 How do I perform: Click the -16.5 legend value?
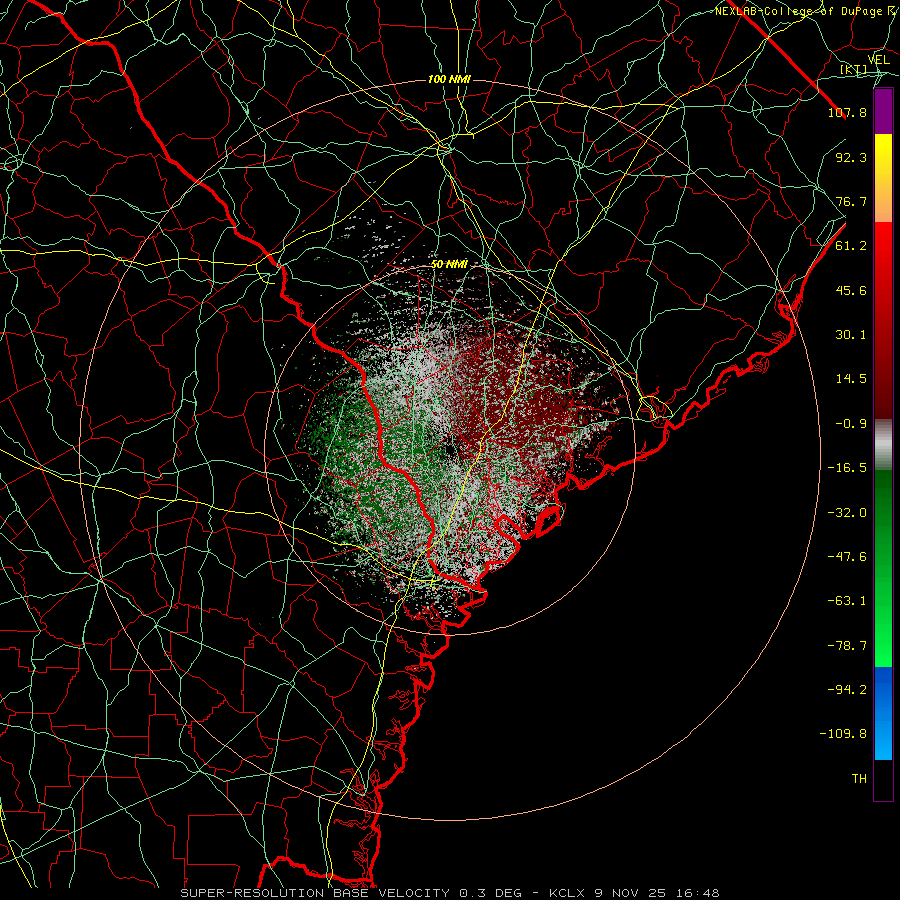[x=847, y=468]
